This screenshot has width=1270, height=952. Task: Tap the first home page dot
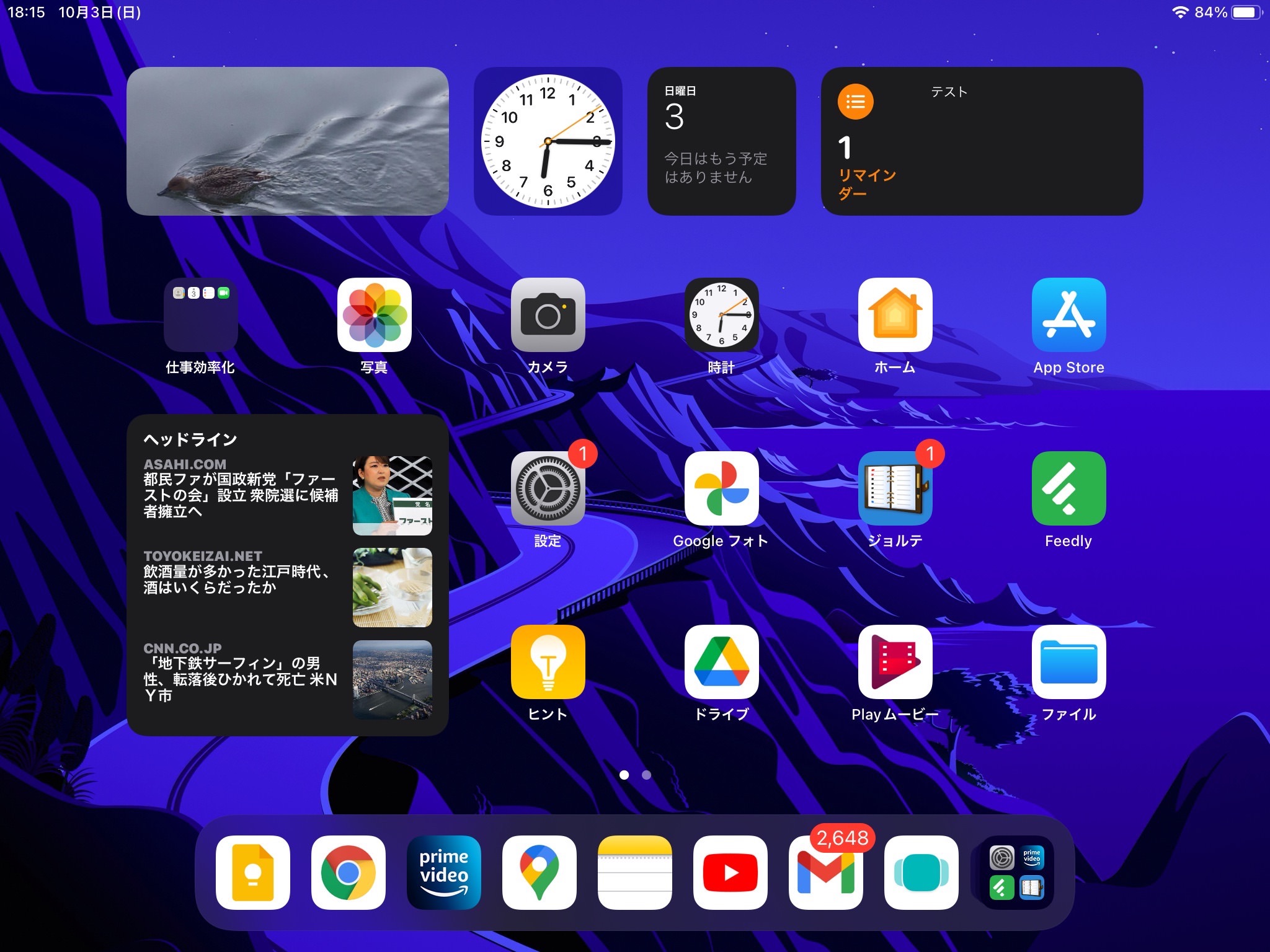[x=624, y=775]
